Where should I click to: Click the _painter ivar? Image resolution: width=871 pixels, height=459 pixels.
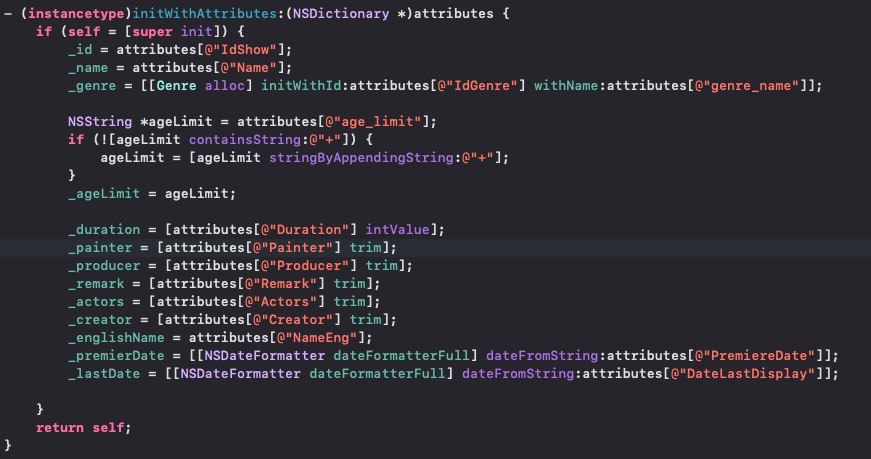pos(100,247)
